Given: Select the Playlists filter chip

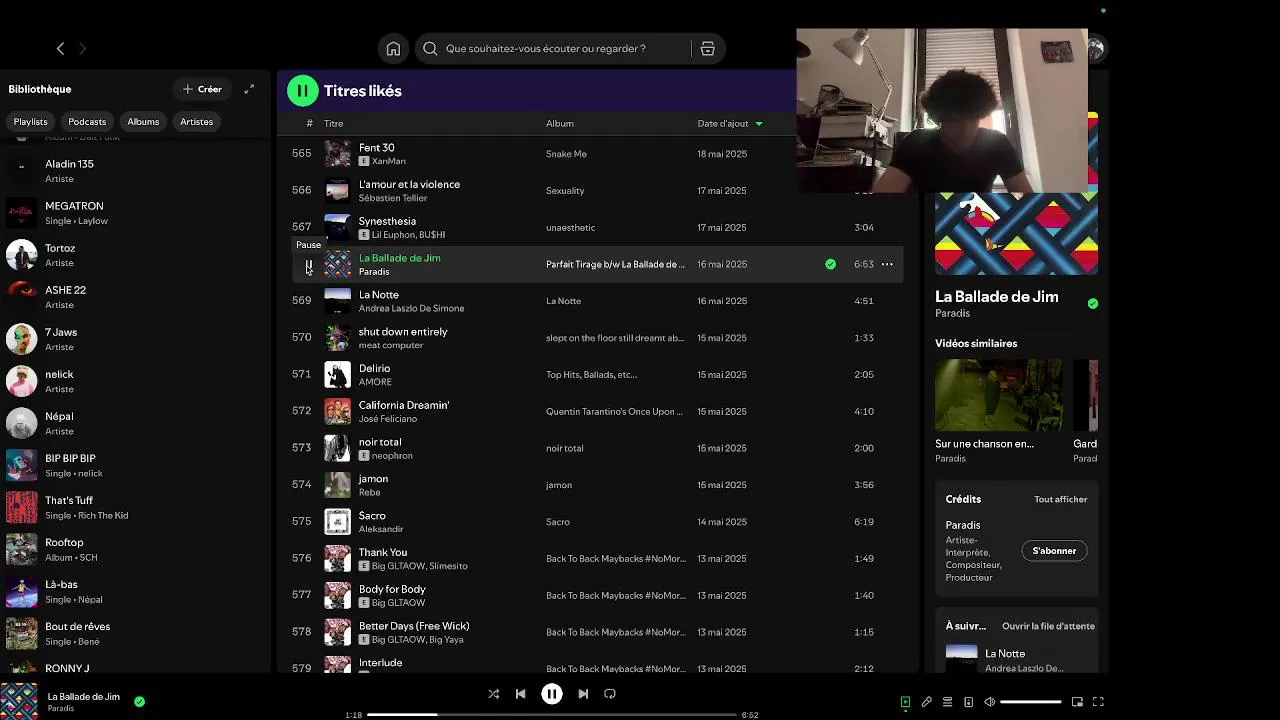Looking at the screenshot, I should [x=30, y=121].
